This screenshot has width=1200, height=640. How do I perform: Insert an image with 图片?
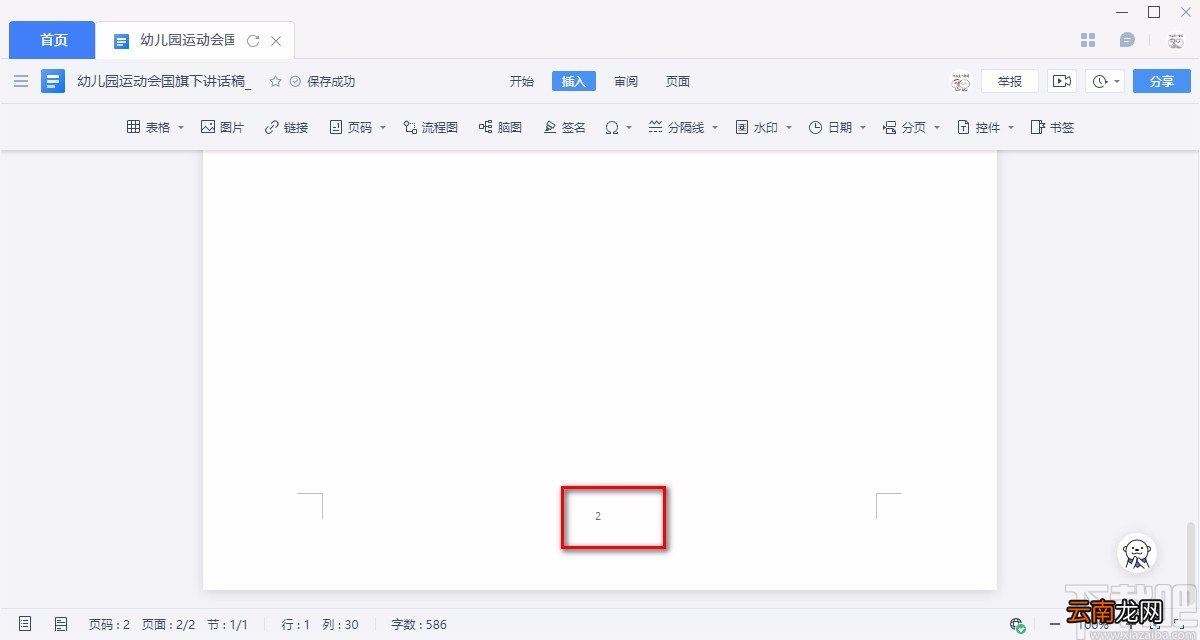pos(222,127)
